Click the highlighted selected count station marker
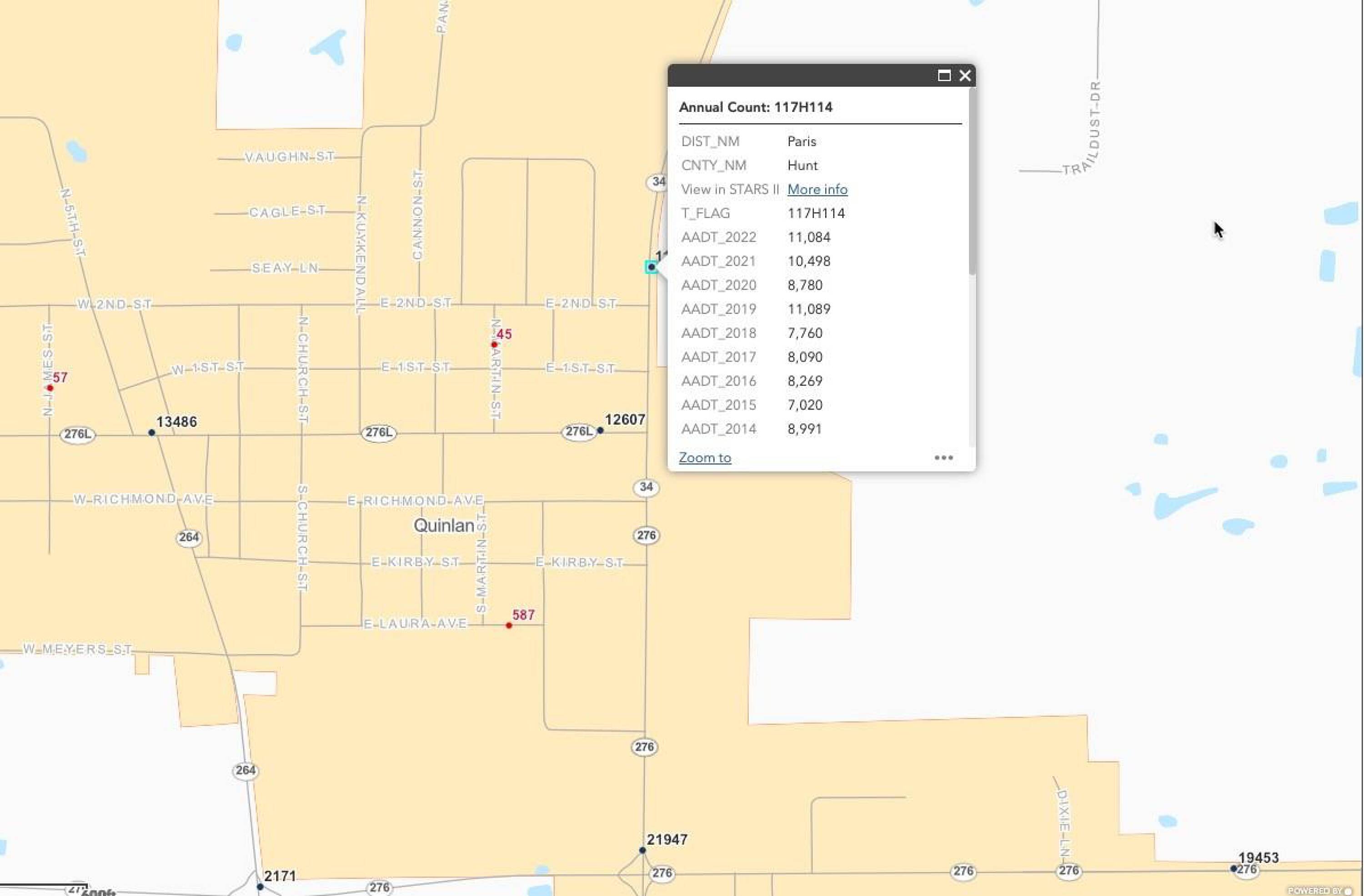 tap(651, 267)
